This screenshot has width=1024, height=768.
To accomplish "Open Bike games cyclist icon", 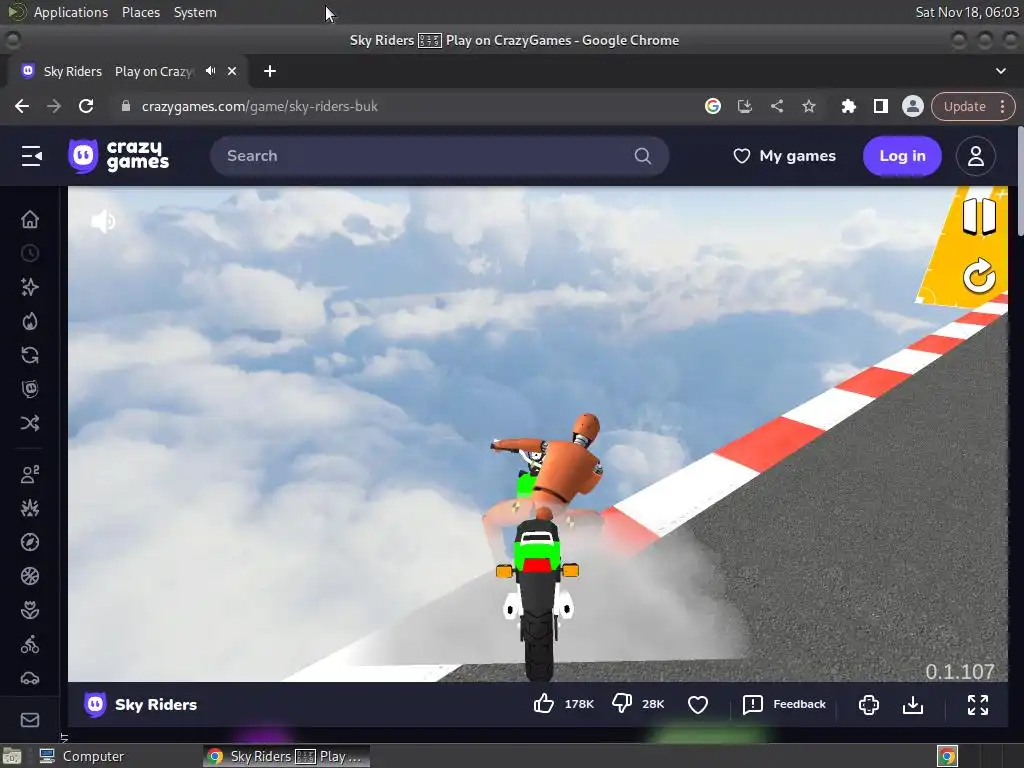I will (x=30, y=645).
